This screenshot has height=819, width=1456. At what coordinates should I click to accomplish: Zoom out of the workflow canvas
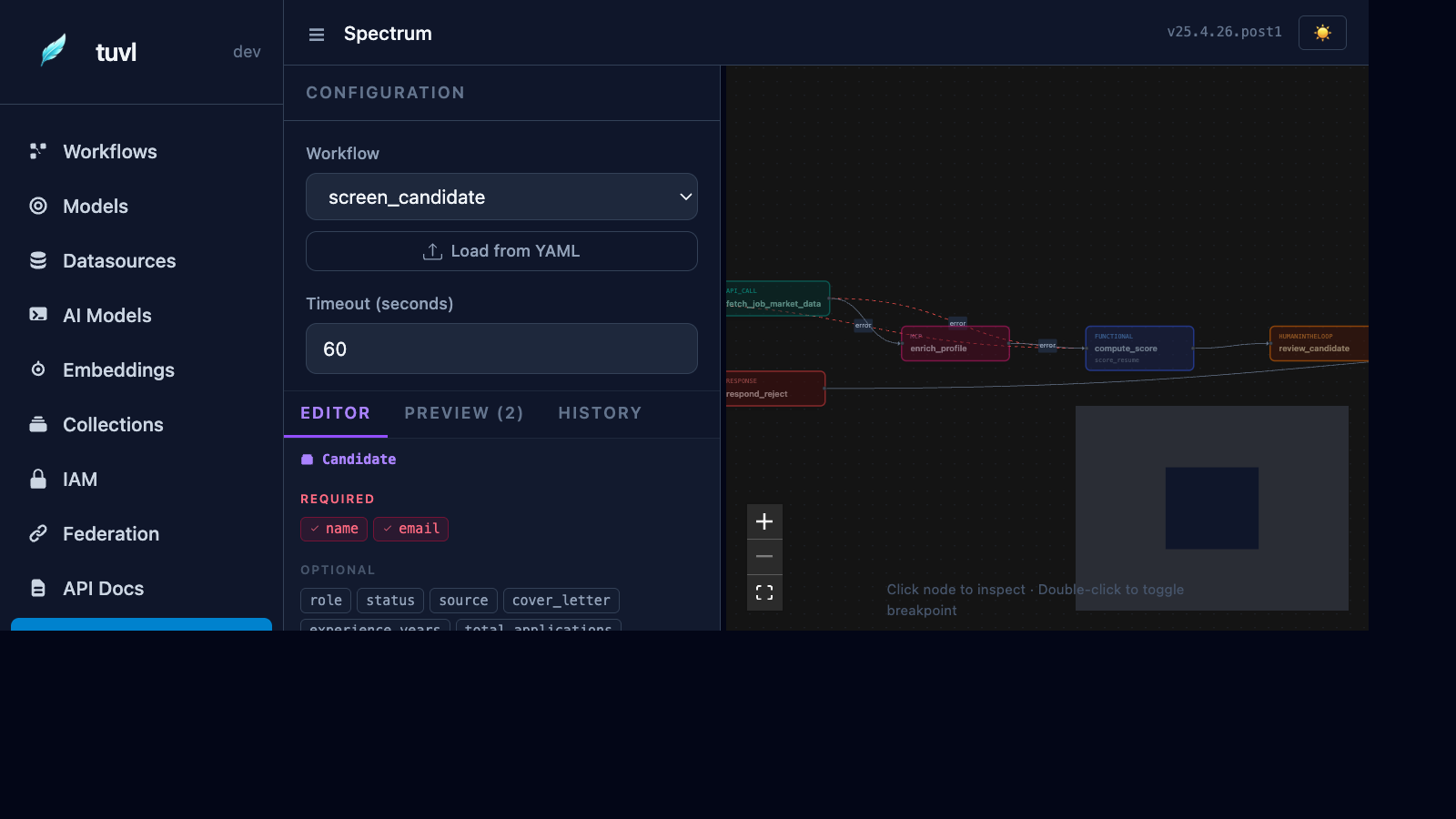[764, 556]
